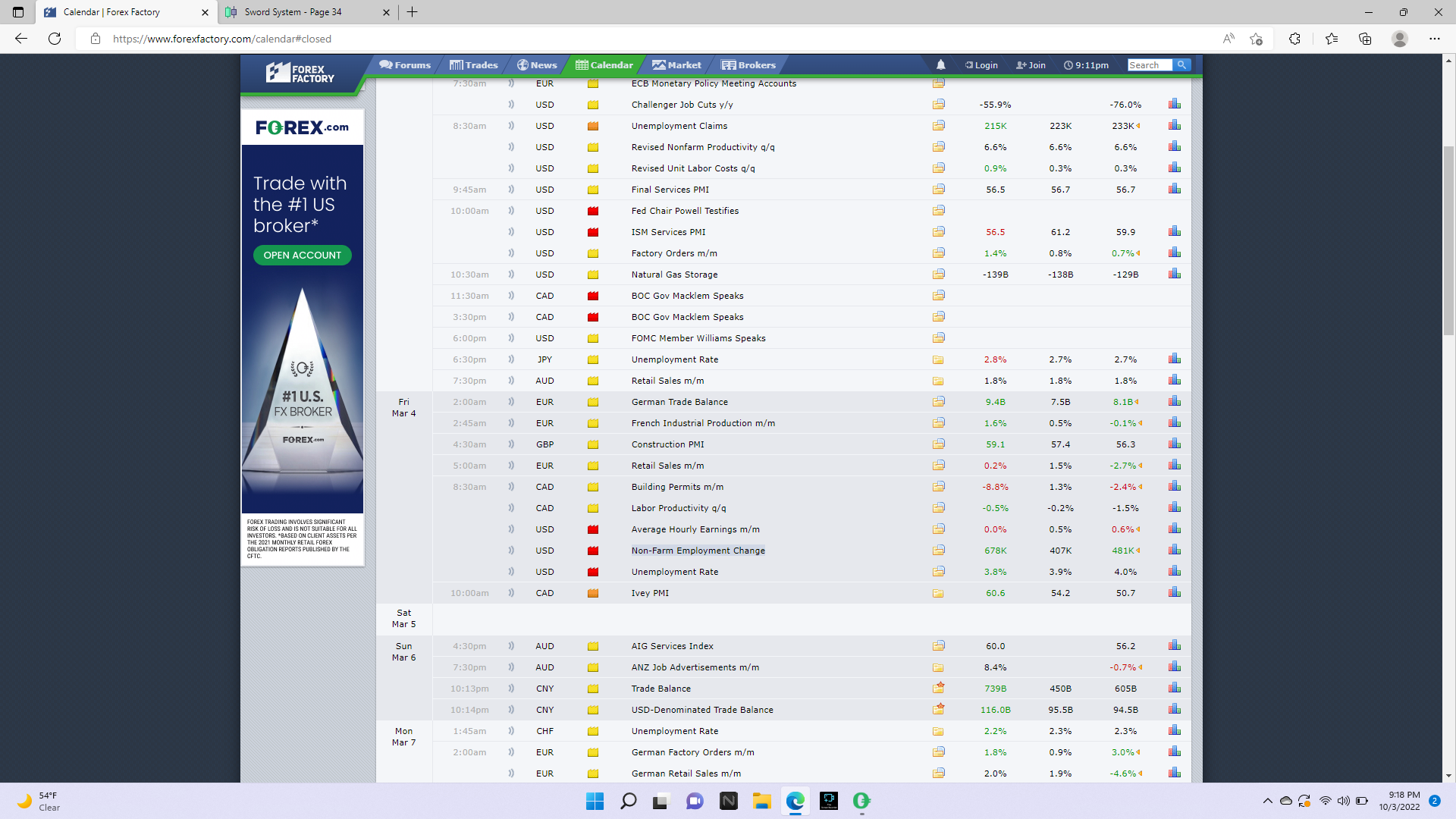This screenshot has width=1456, height=819.
Task: Click in the Forex Factory search field
Action: (1149, 65)
